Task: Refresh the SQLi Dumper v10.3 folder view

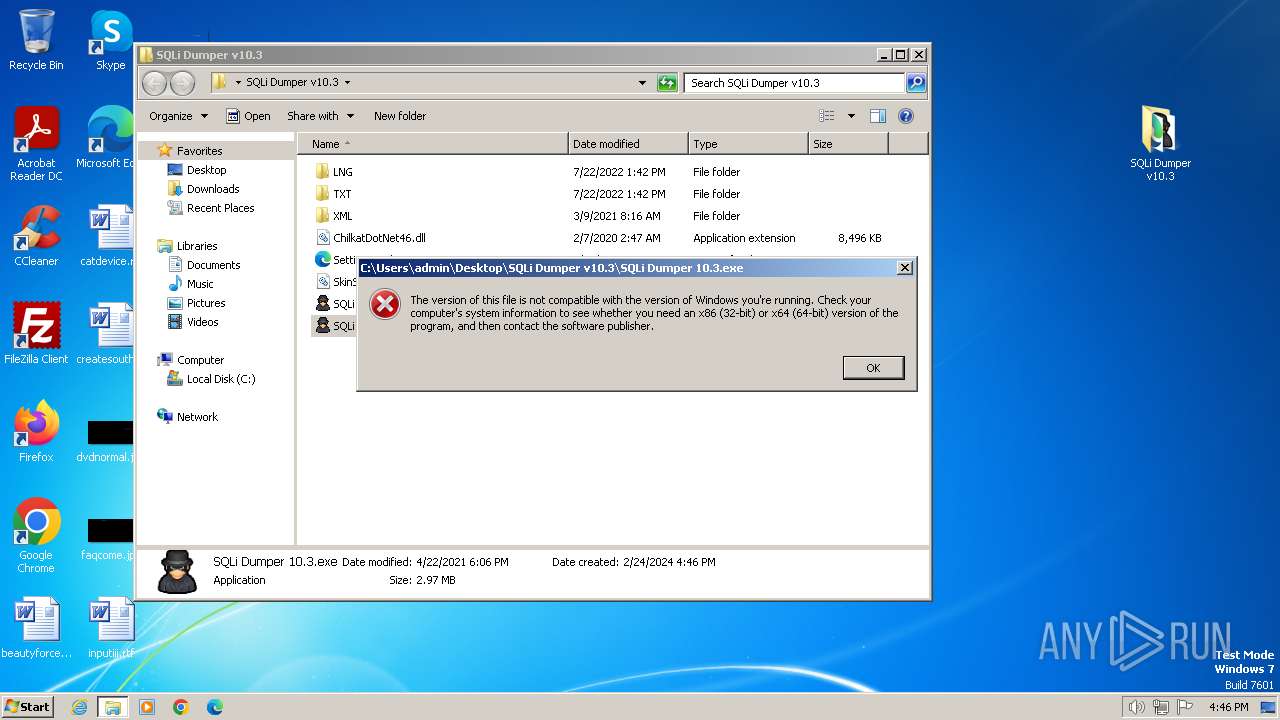Action: point(667,83)
